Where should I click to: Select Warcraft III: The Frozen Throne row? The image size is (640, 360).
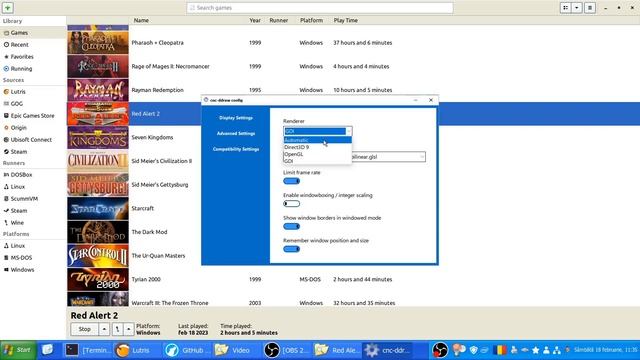tap(353, 300)
